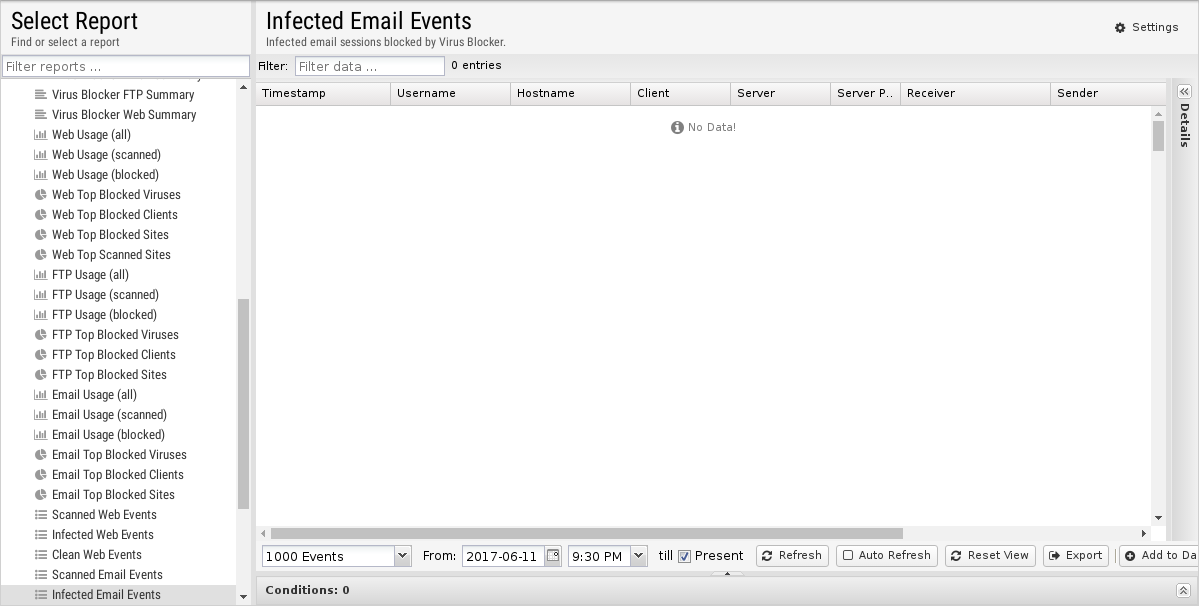Click the Settings gear icon
1199x606 pixels.
pyautogui.click(x=1120, y=28)
